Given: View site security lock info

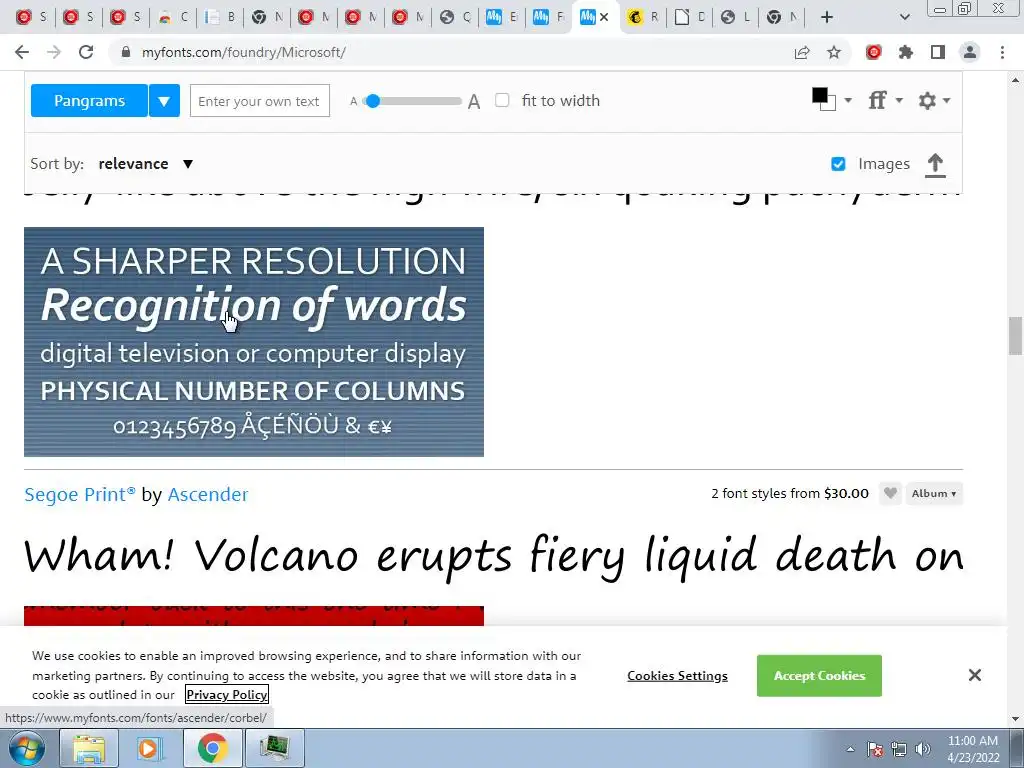Looking at the screenshot, I should pyautogui.click(x=126, y=52).
